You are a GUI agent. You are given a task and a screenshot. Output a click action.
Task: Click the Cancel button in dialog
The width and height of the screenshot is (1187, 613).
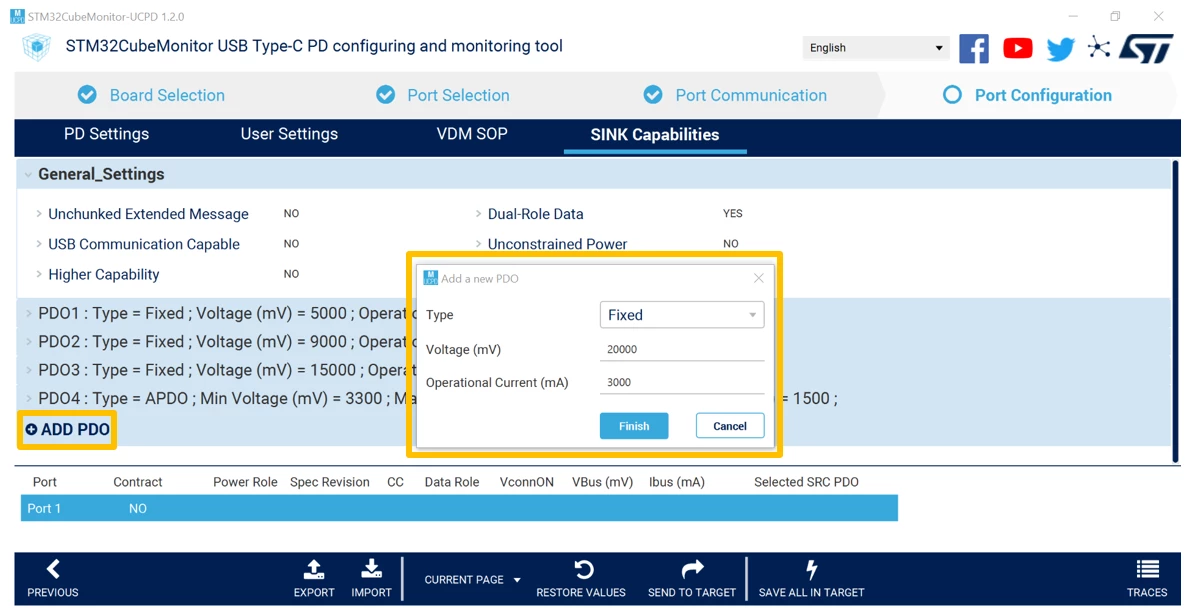[730, 426]
